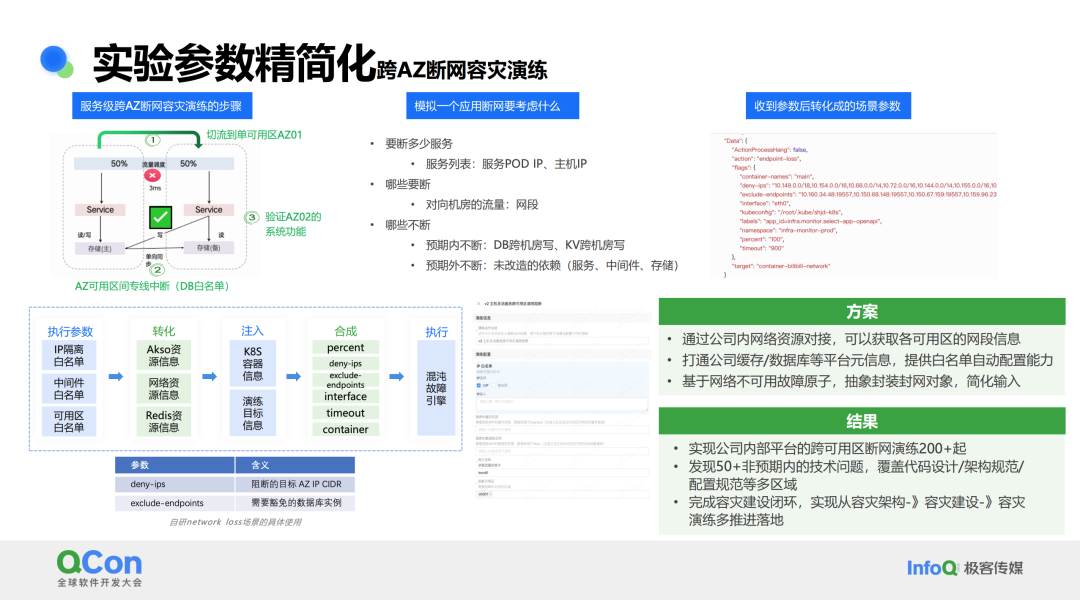Select the Redis资源信息 box
This screenshot has width=1080, height=600.
pyautogui.click(x=163, y=422)
